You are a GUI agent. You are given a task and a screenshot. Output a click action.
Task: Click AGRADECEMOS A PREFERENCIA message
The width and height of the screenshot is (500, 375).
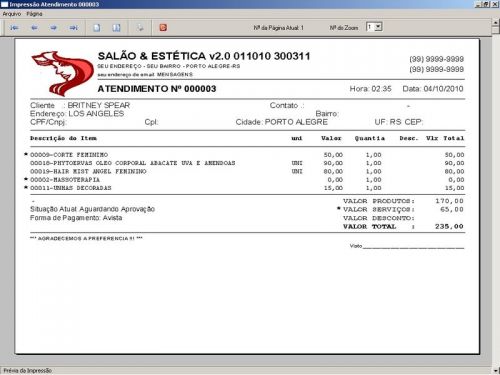point(86,238)
